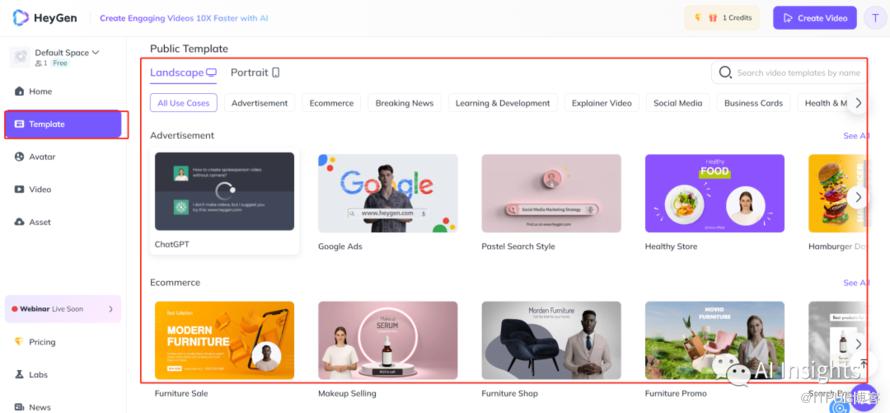Image resolution: width=890 pixels, height=413 pixels.
Task: Click the Pricing tag icon
Action: (19, 342)
